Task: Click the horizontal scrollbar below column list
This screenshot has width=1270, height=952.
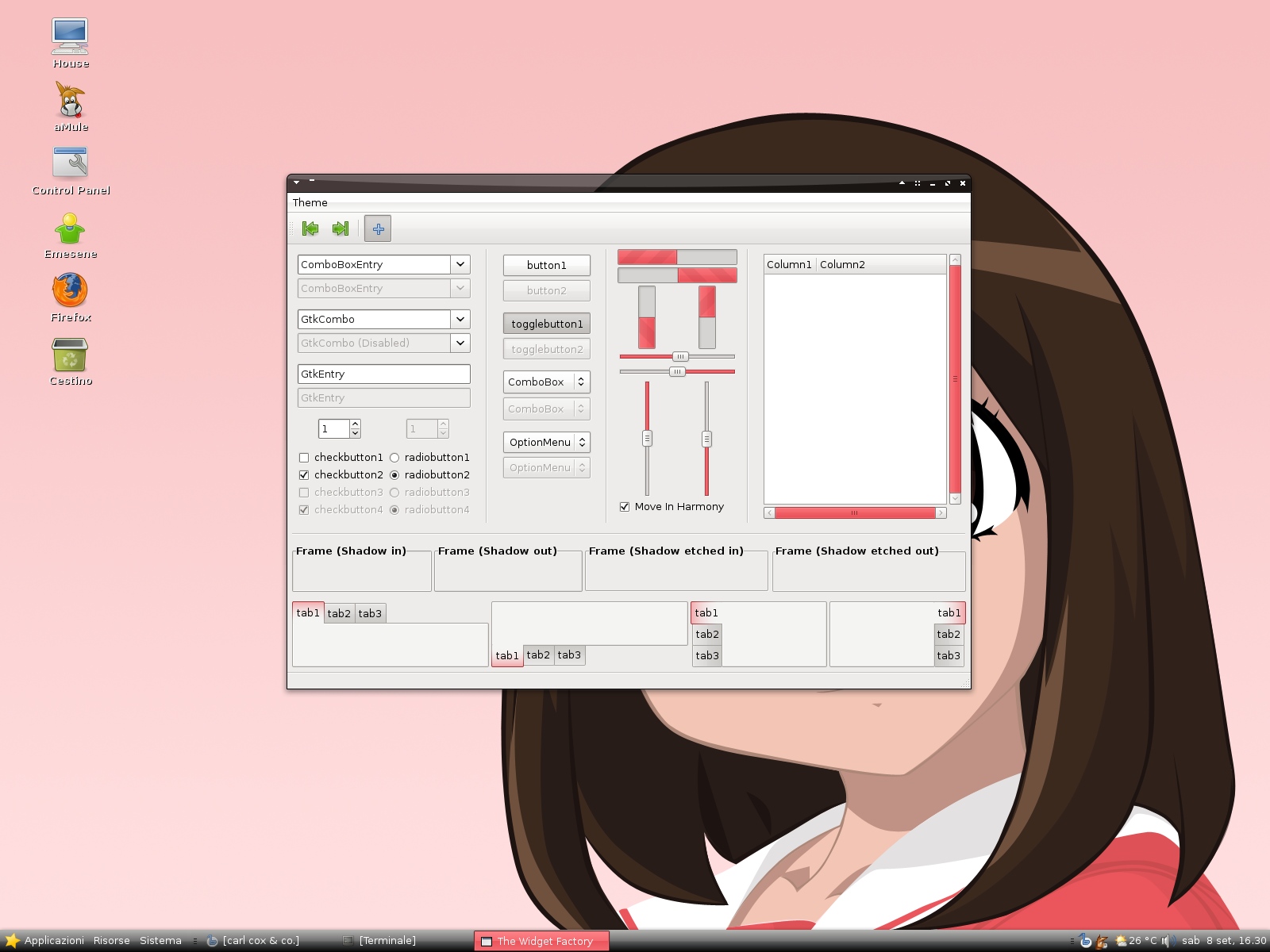Action: tap(855, 513)
